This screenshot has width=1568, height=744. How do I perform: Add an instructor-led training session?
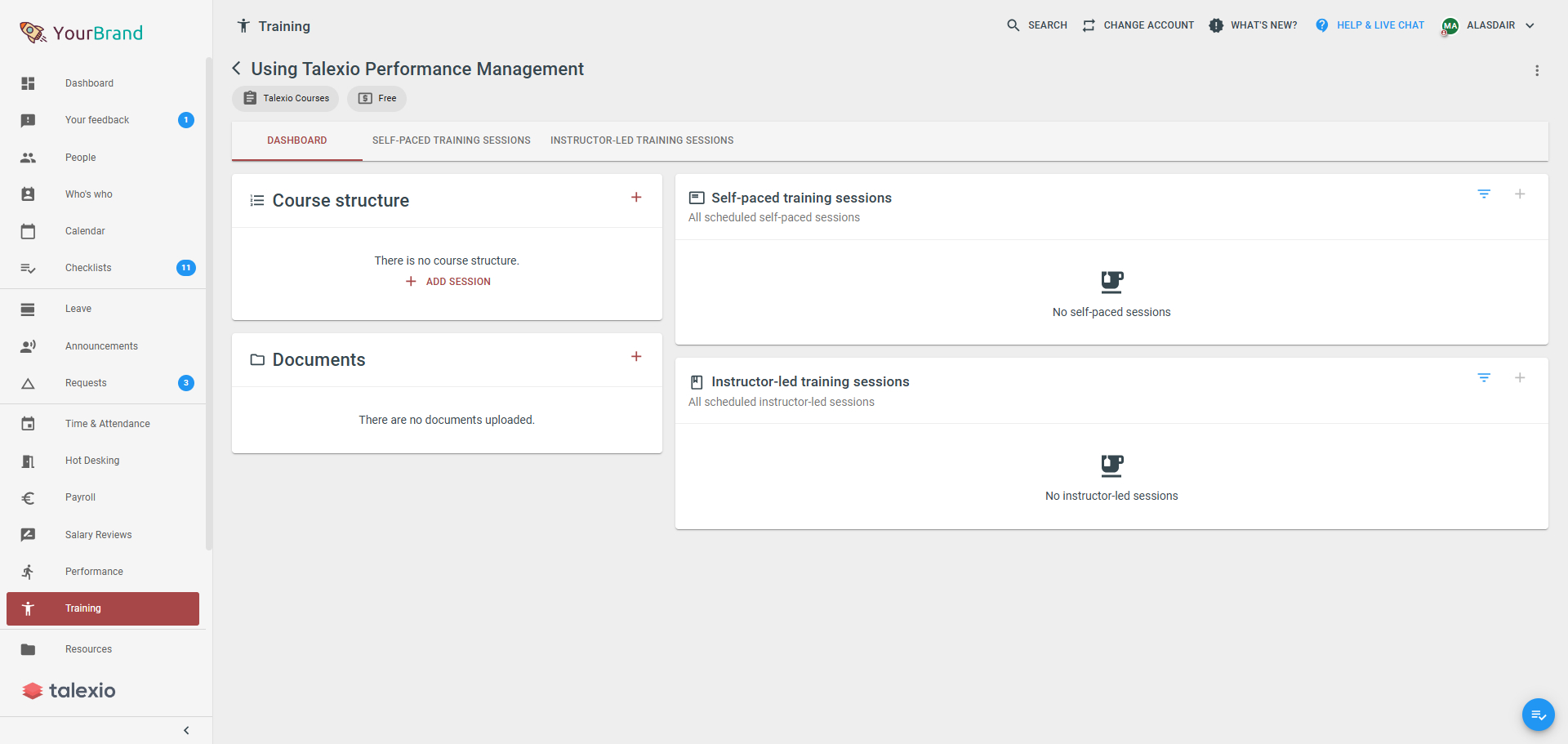click(1520, 378)
